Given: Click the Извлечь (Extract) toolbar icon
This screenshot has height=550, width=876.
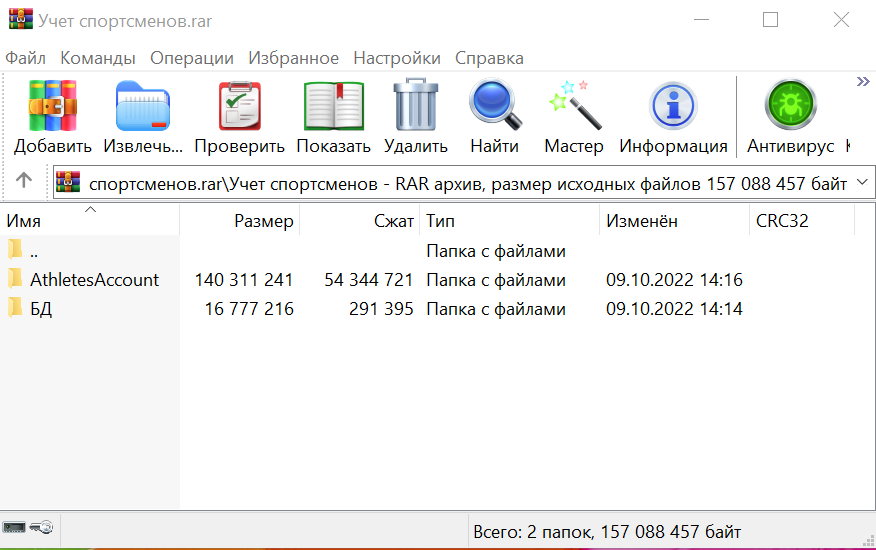Looking at the screenshot, I should [143, 107].
